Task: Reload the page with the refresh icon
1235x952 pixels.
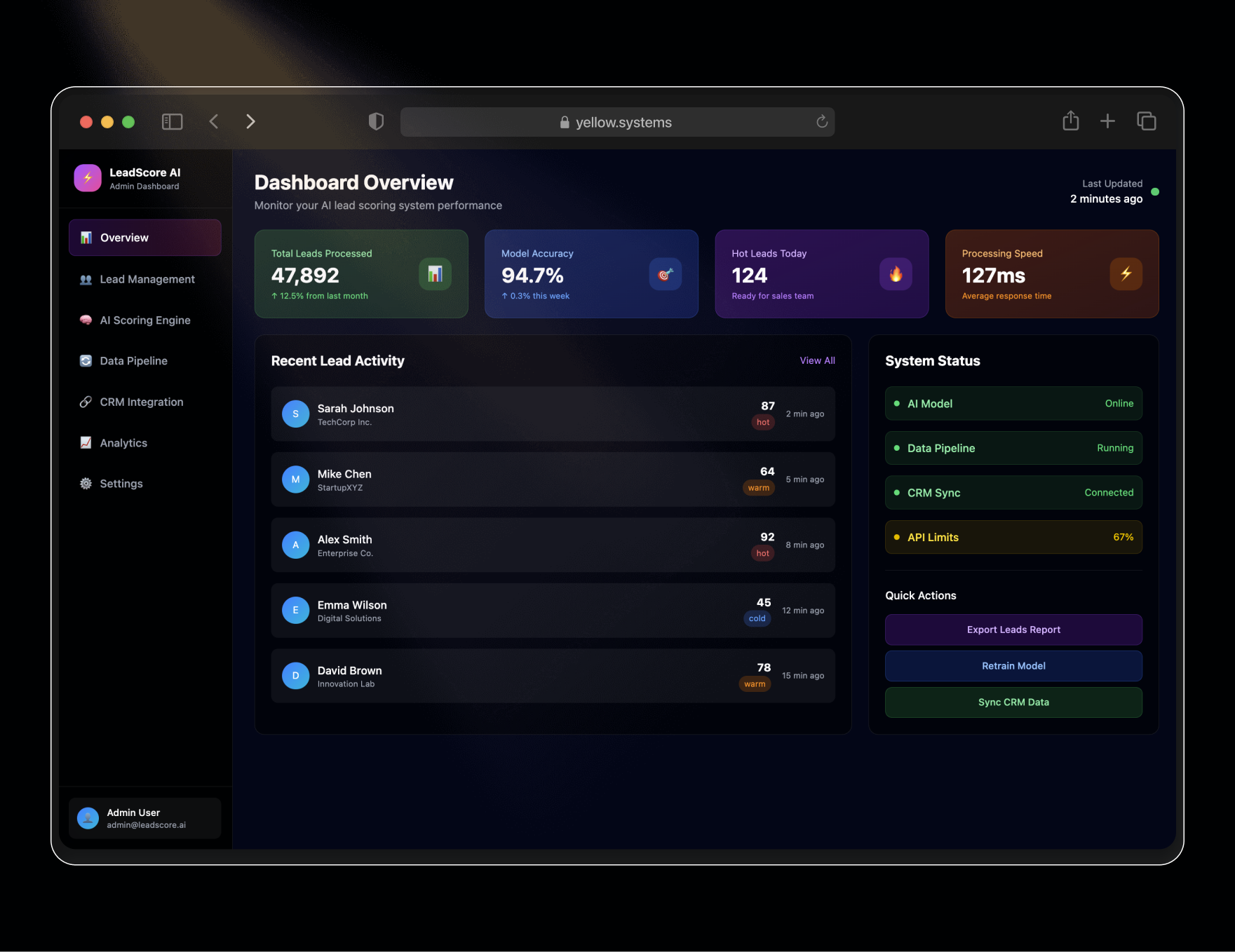Action: coord(822,122)
